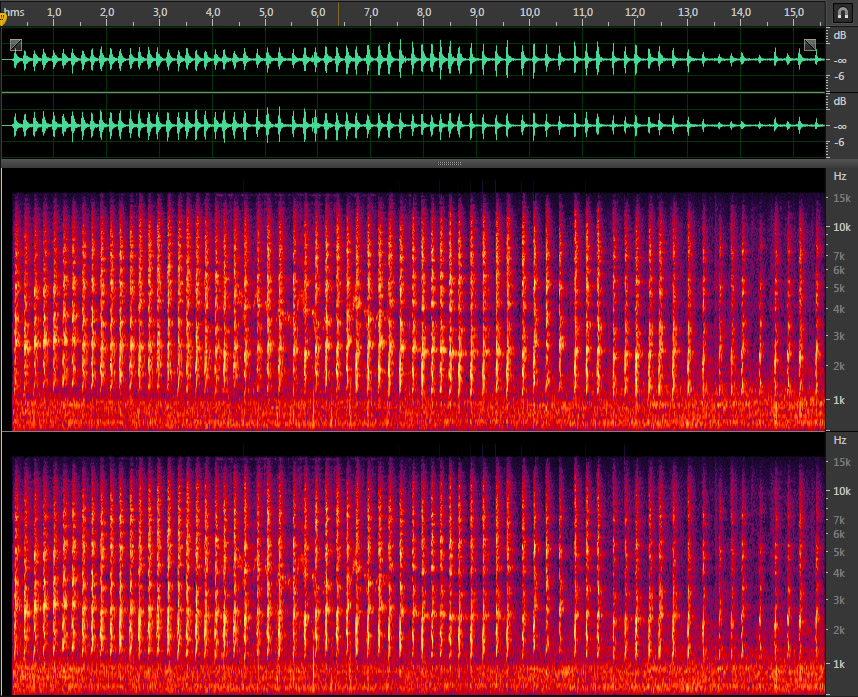Click the hms time format label
Screen dimensions: 858x697
14,12
